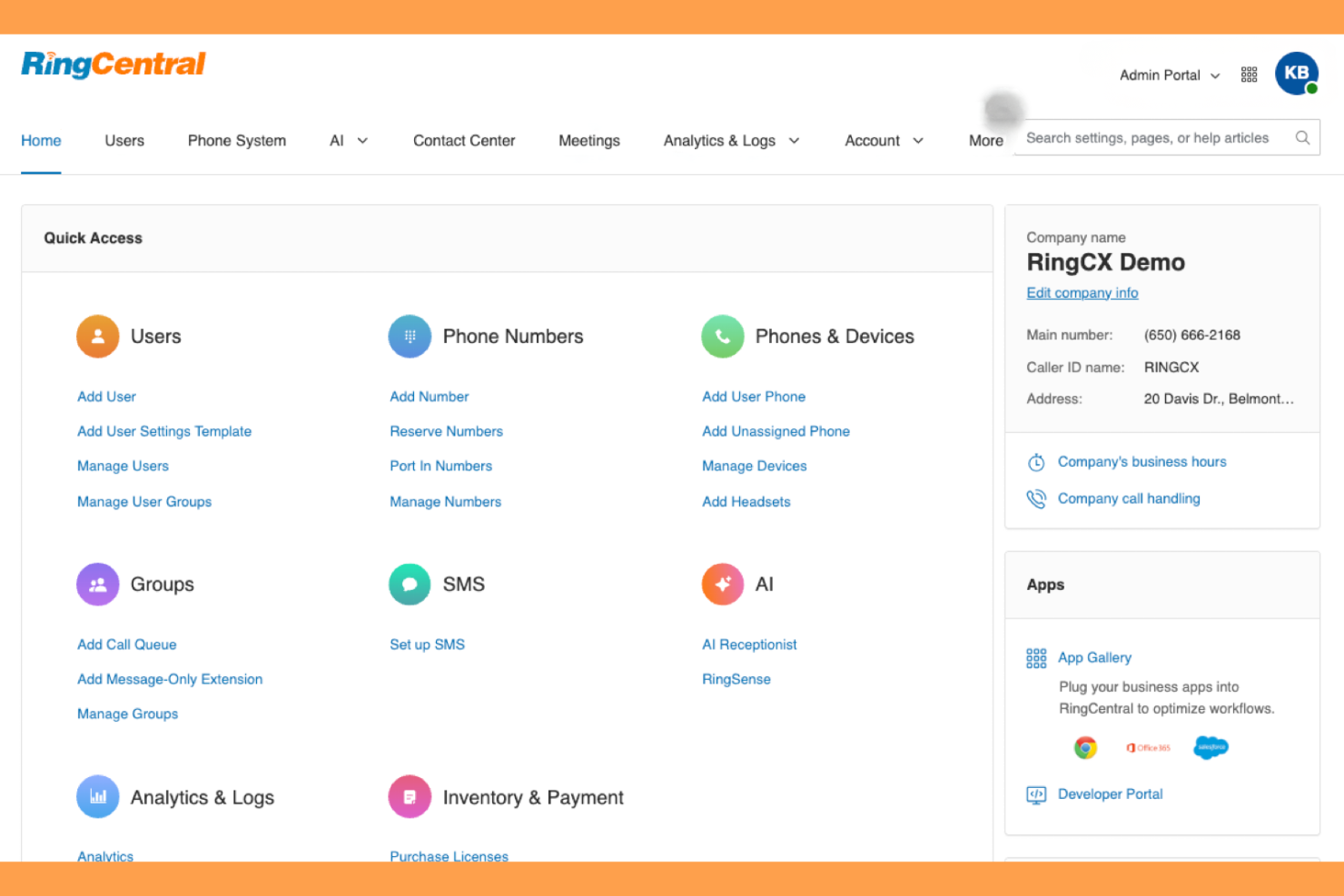Screen dimensions: 1344x896
Task: Click the App Gallery grid icon
Action: (x=1036, y=658)
